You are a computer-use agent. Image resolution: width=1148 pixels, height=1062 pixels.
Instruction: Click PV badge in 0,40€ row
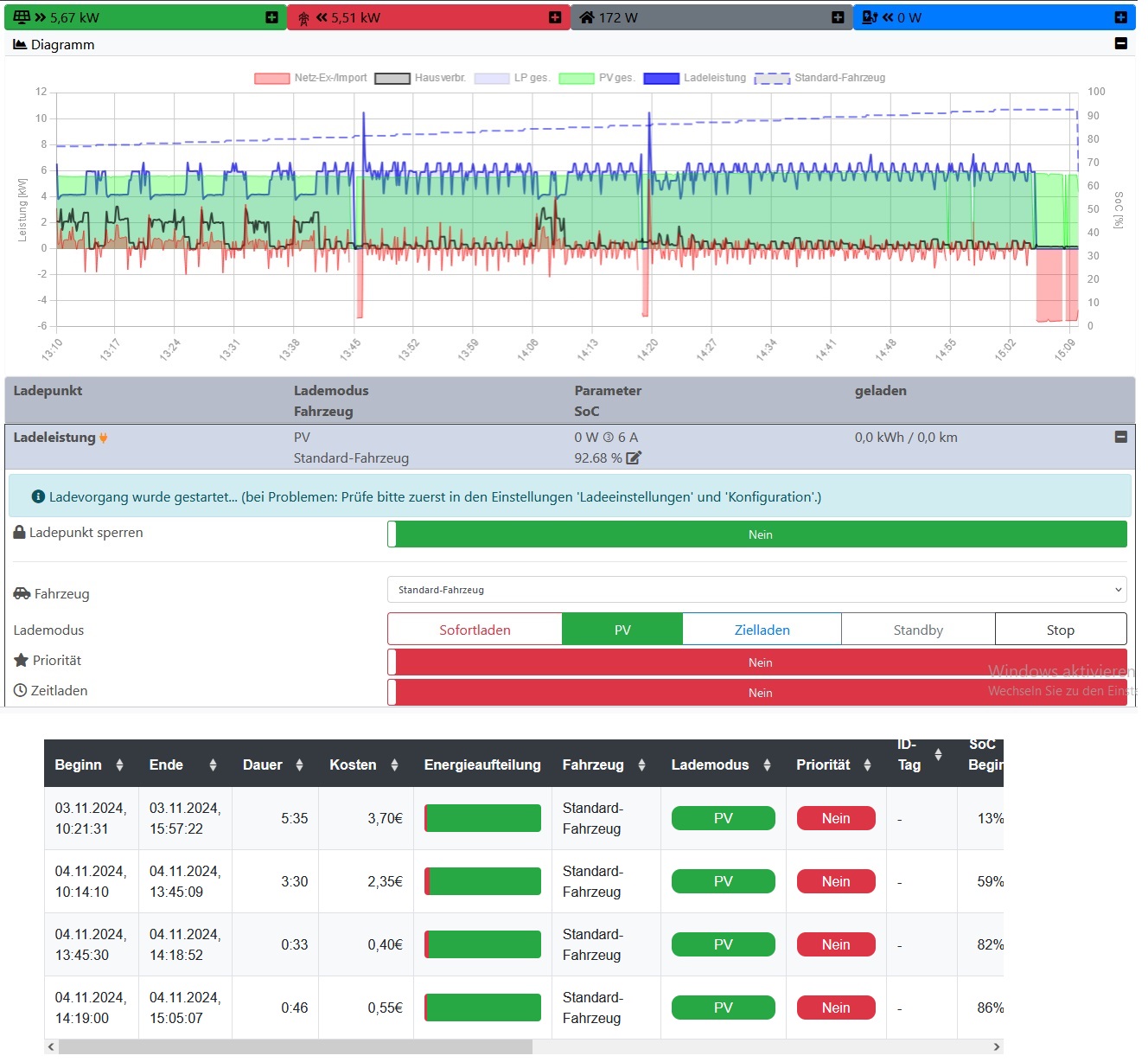(724, 944)
